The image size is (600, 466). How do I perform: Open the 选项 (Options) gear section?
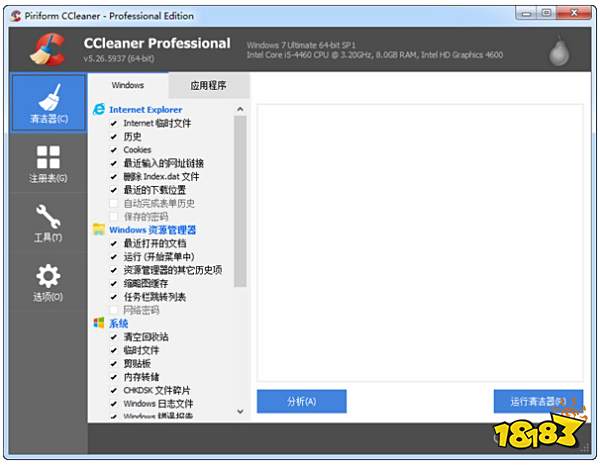point(48,282)
